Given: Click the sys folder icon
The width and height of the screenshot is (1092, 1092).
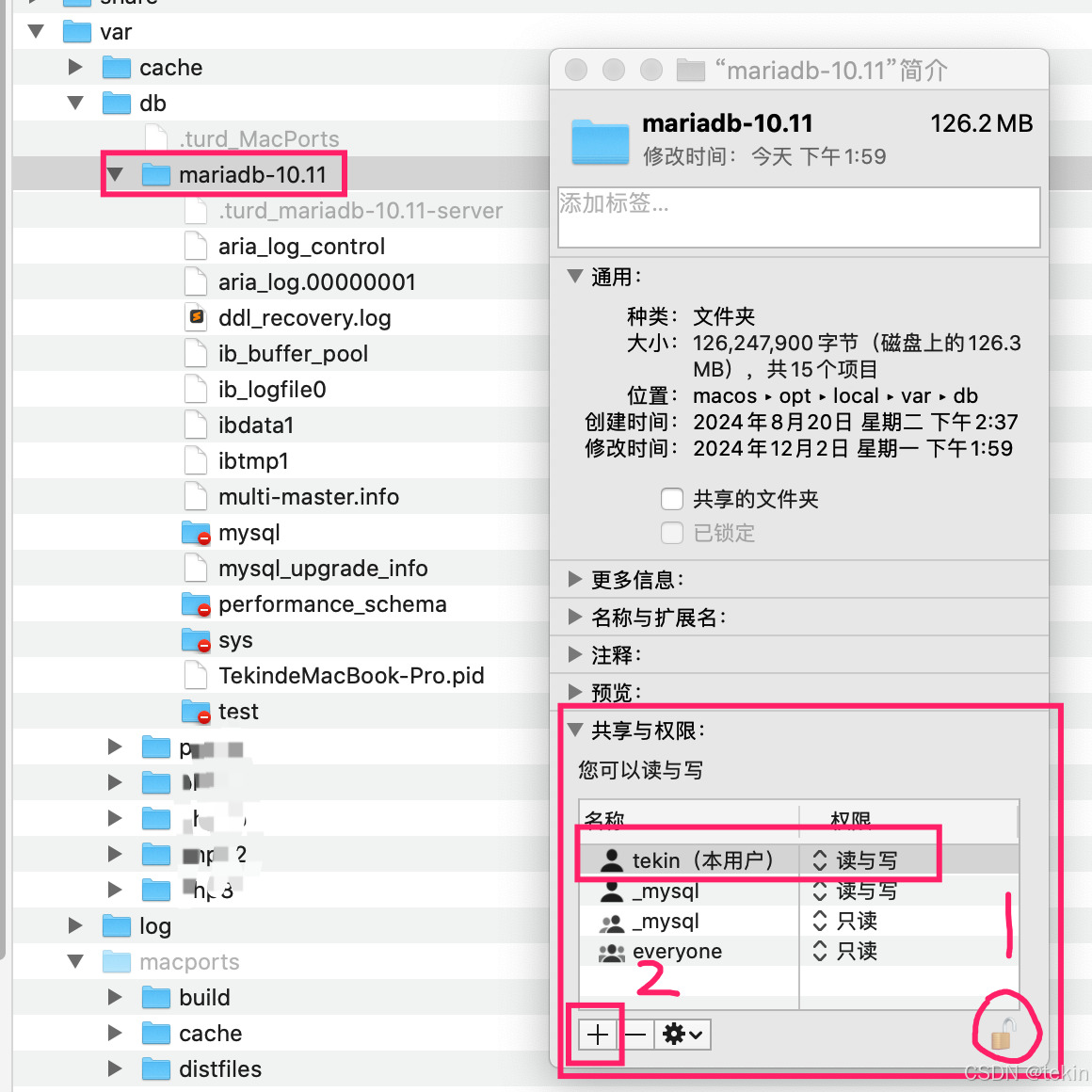Looking at the screenshot, I should (x=195, y=639).
